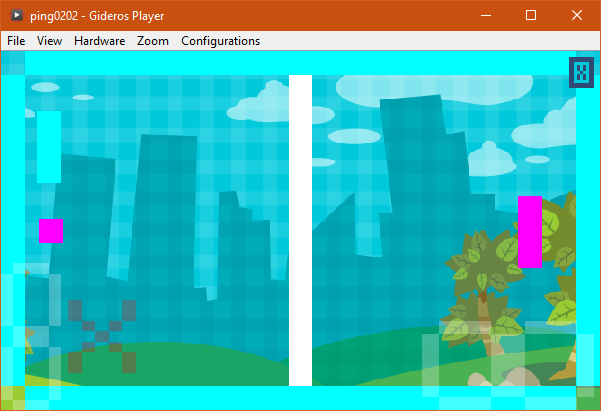The width and height of the screenshot is (601, 411).
Task: Open the Zoom menu
Action: 153,41
